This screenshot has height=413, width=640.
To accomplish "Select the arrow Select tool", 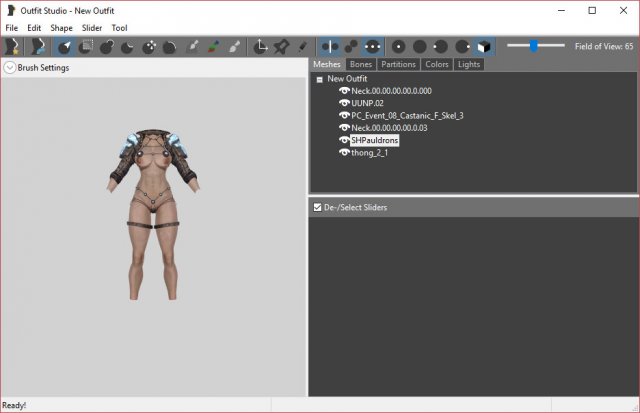I will pos(66,46).
